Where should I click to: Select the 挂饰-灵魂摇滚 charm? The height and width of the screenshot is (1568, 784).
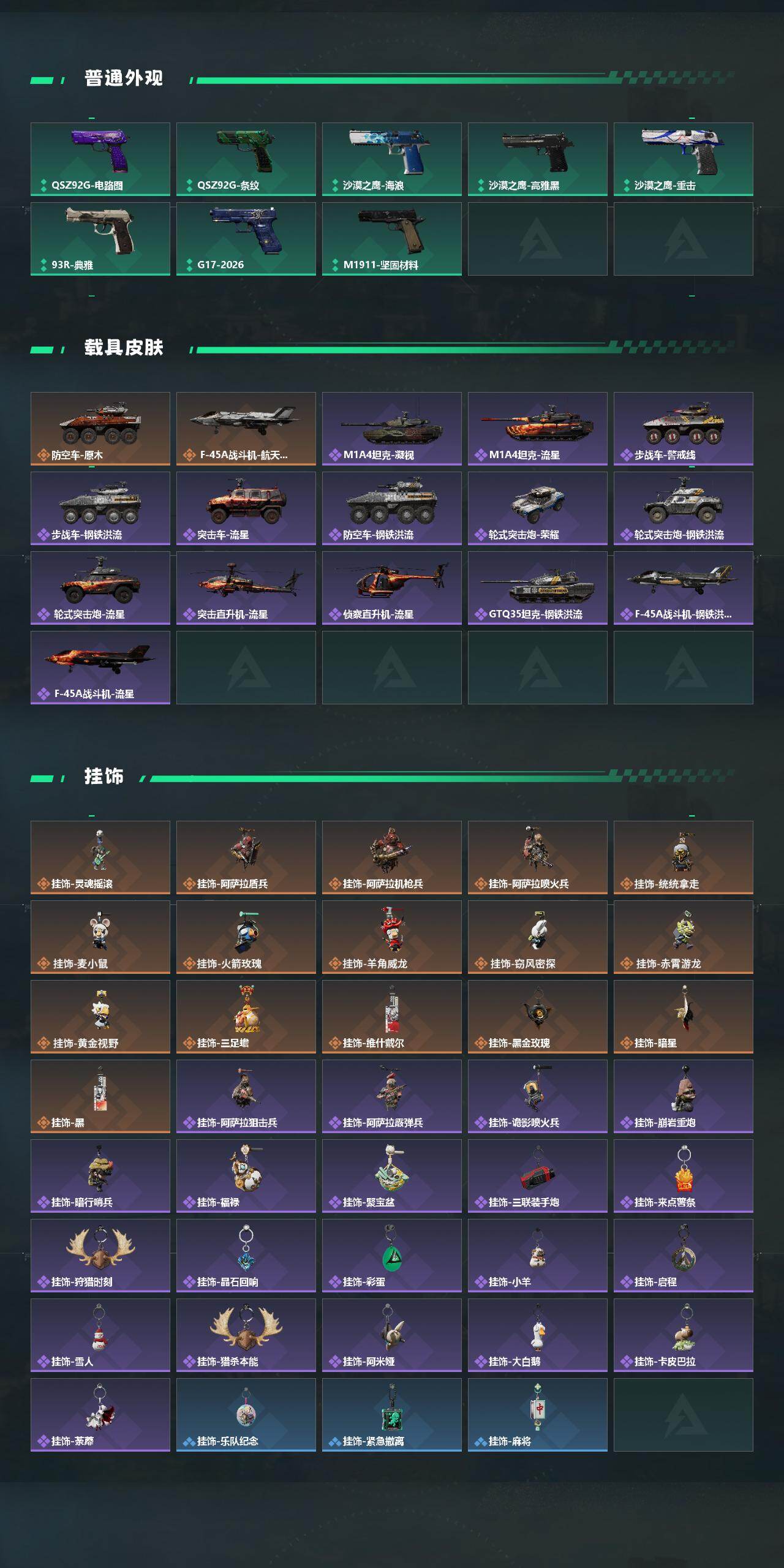coord(100,858)
